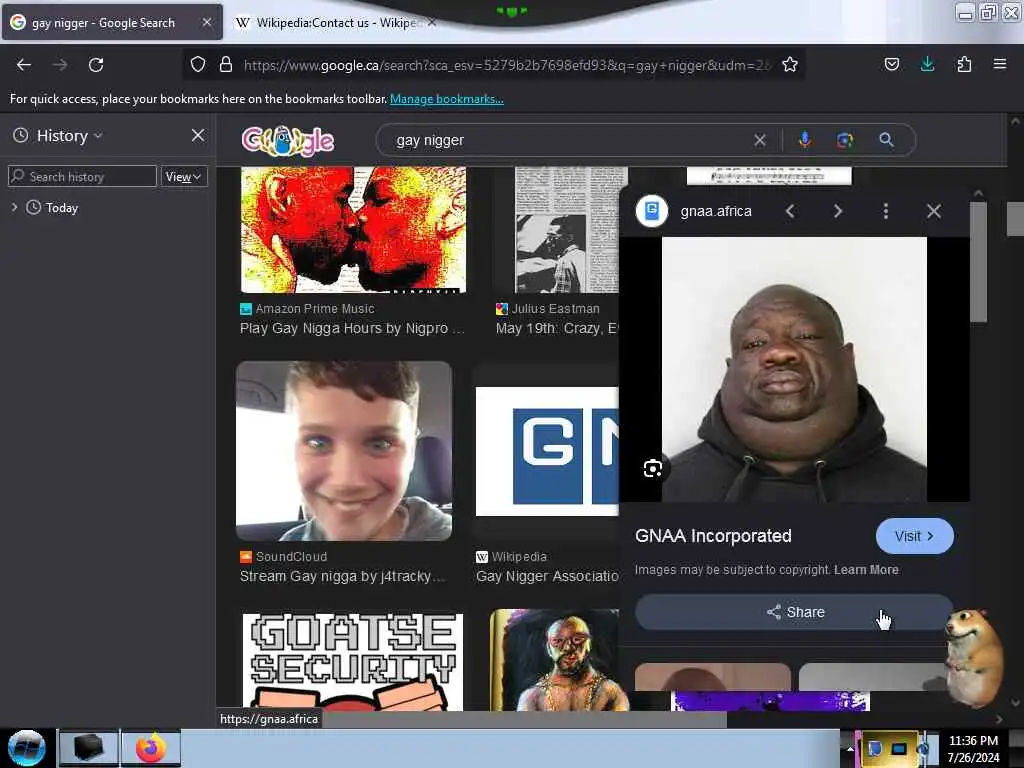This screenshot has width=1024, height=768.
Task: Open the SoundCloud result caption
Action: pos(342,576)
